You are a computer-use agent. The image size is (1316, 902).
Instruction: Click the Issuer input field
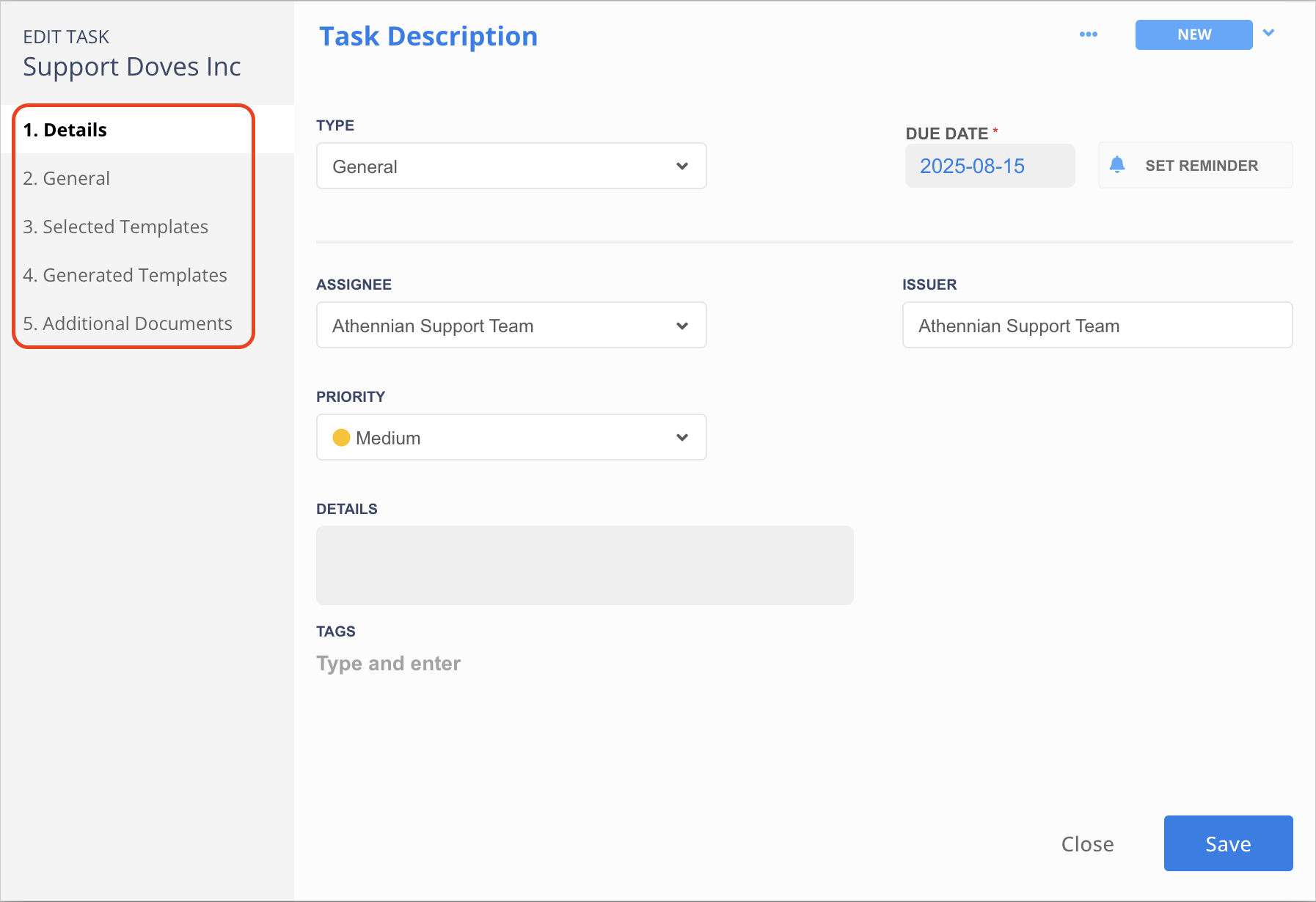pos(1097,326)
